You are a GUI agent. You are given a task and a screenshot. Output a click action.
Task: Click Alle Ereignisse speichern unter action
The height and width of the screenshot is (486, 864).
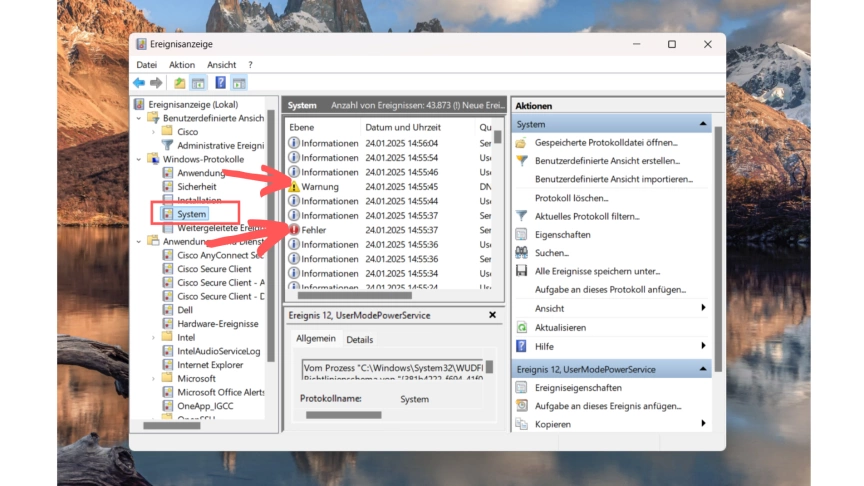pyautogui.click(x=597, y=271)
